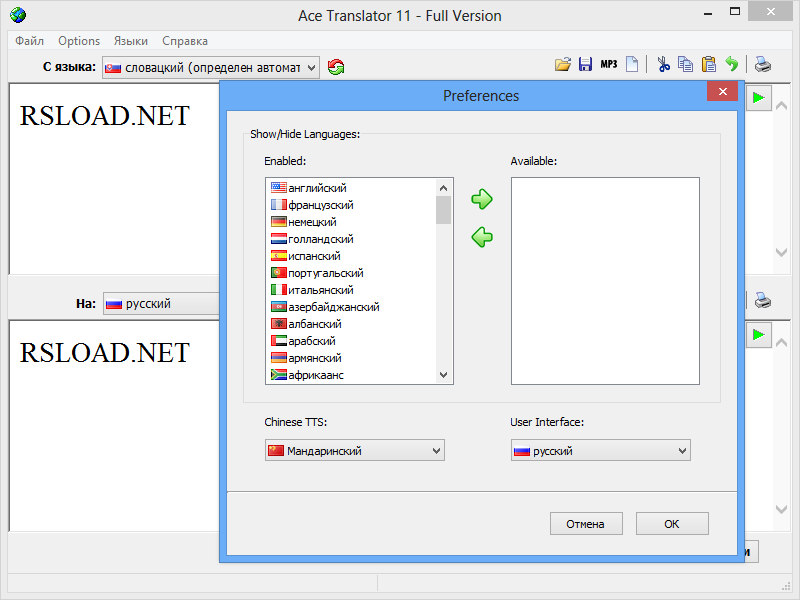
Task: Print source text with top printer icon
Action: [763, 64]
